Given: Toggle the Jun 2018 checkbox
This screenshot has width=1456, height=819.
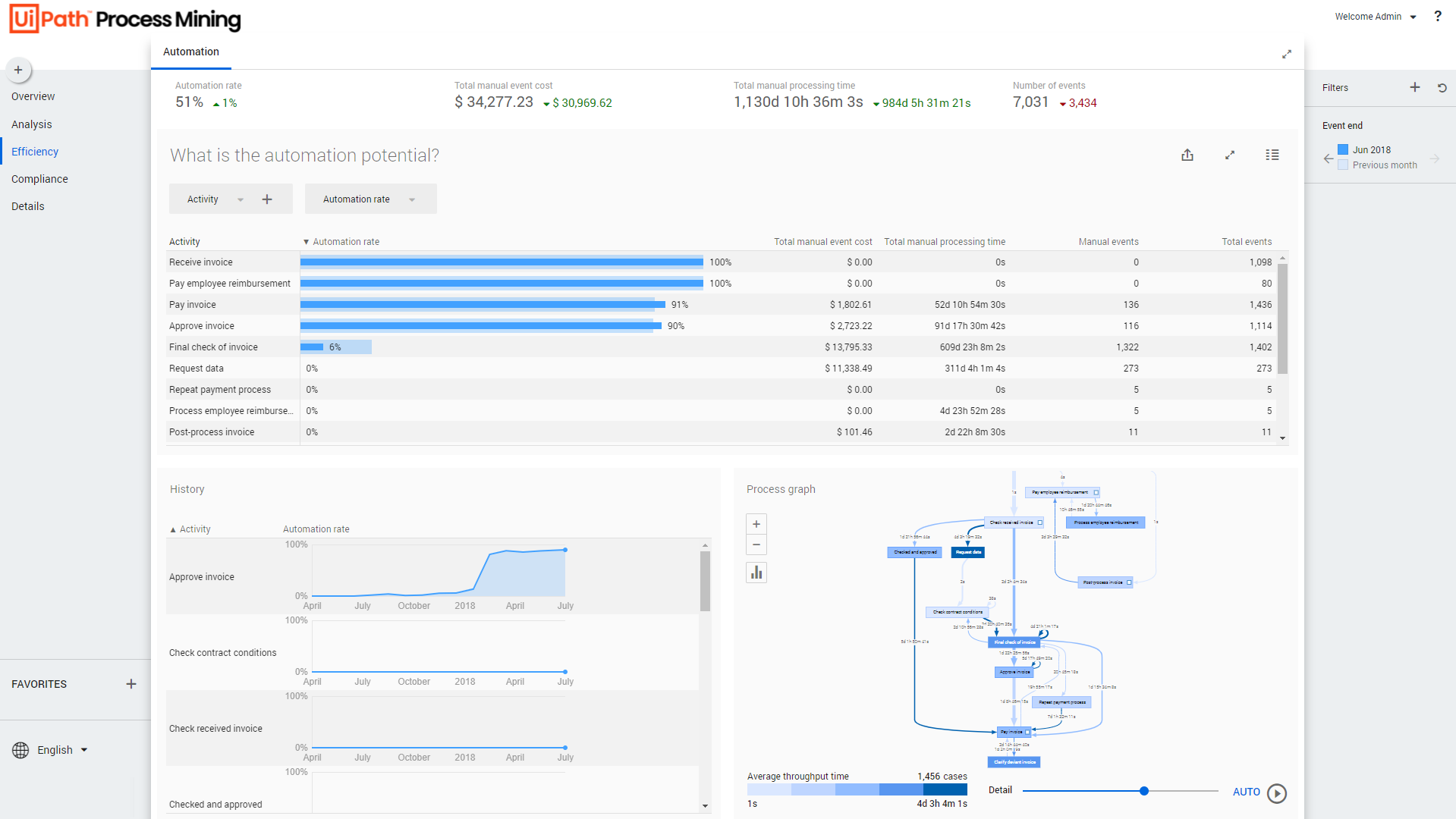Looking at the screenshot, I should [x=1343, y=149].
